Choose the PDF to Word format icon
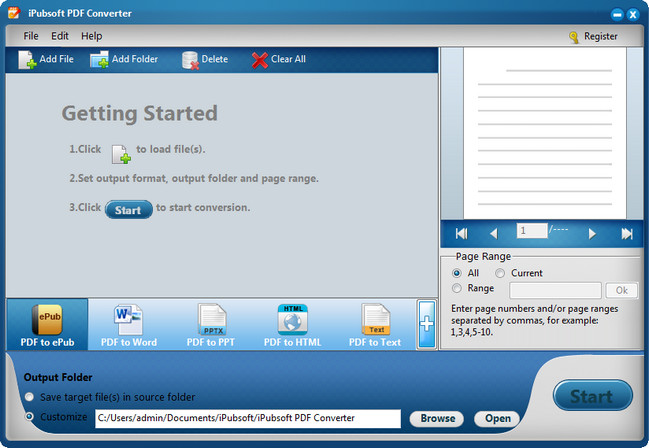649x448 pixels. coord(128,319)
